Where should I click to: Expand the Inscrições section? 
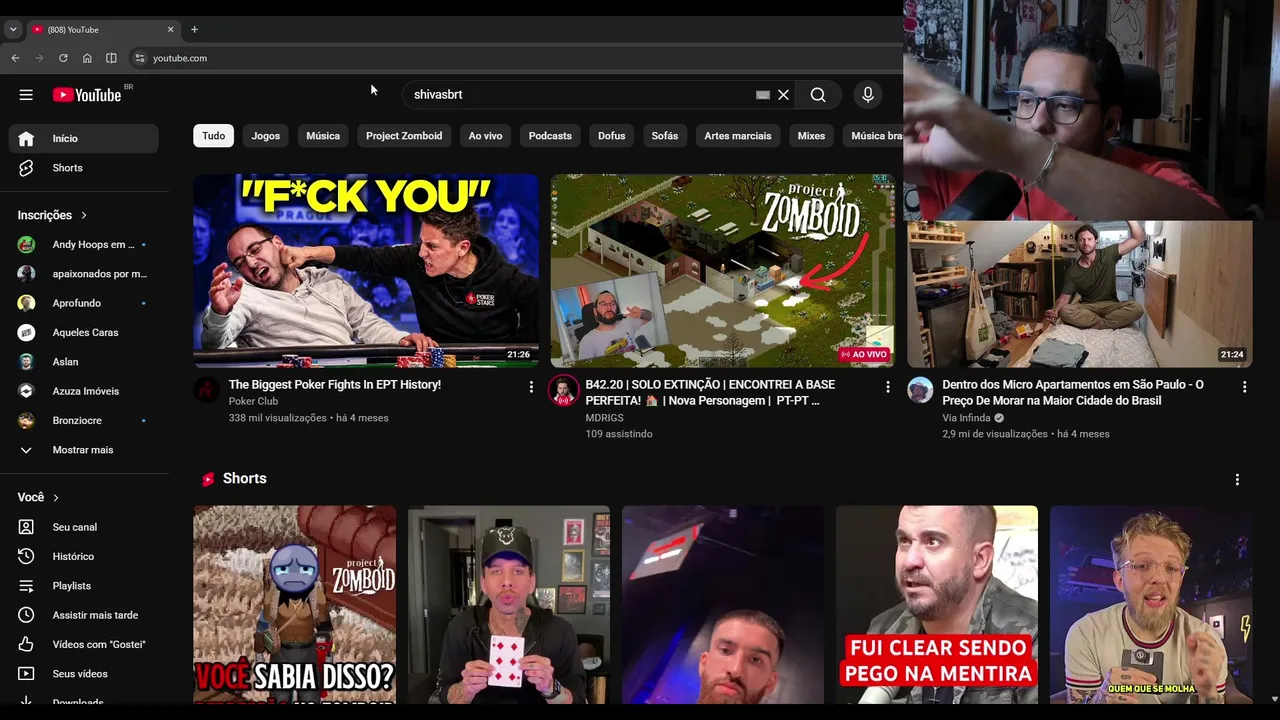point(52,215)
